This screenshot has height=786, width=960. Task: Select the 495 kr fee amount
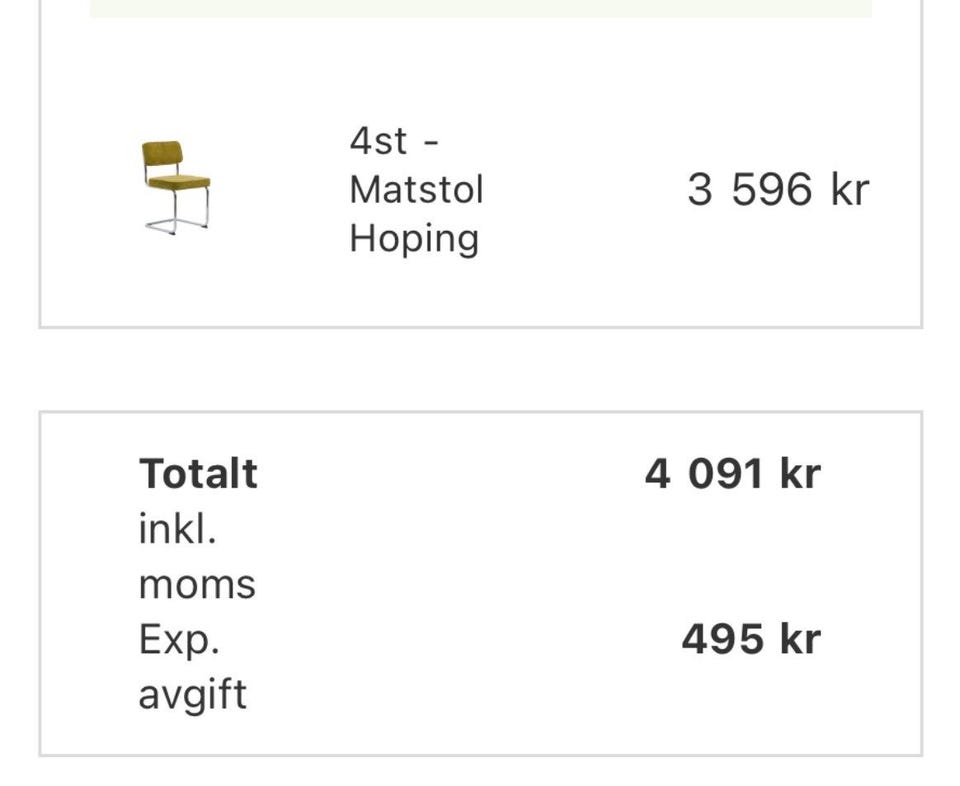750,639
